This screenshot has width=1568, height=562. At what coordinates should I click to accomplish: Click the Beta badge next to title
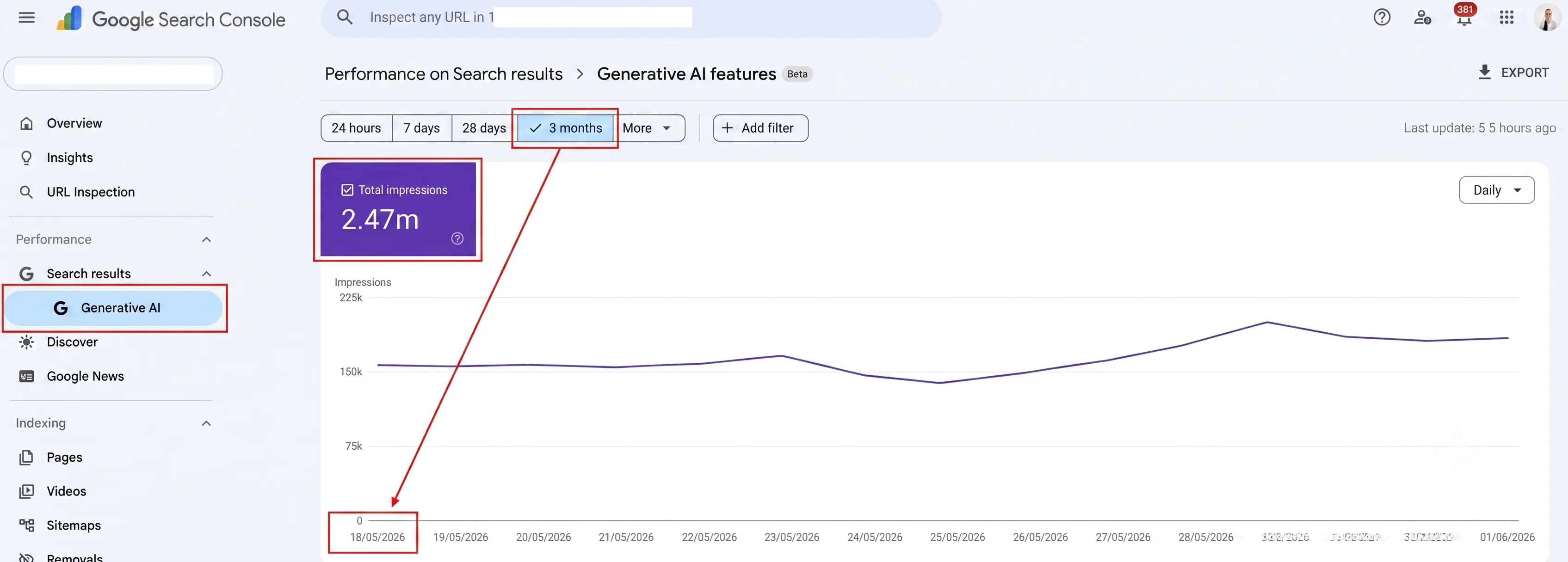click(797, 74)
